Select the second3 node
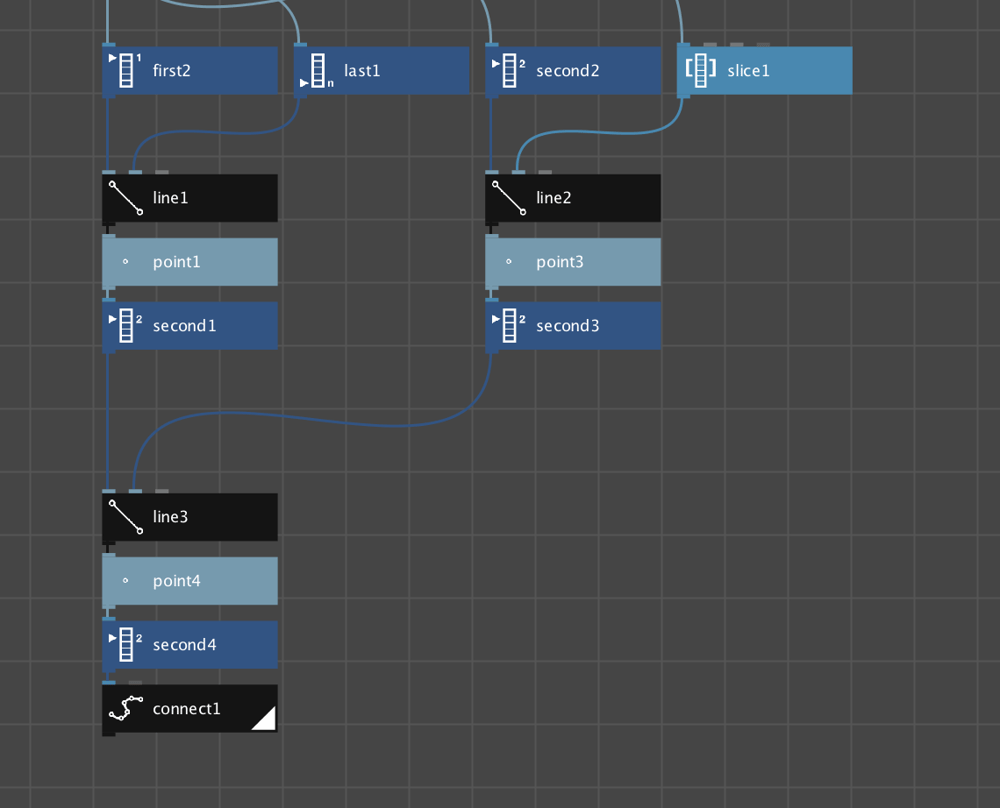This screenshot has height=808, width=1000. 573,325
